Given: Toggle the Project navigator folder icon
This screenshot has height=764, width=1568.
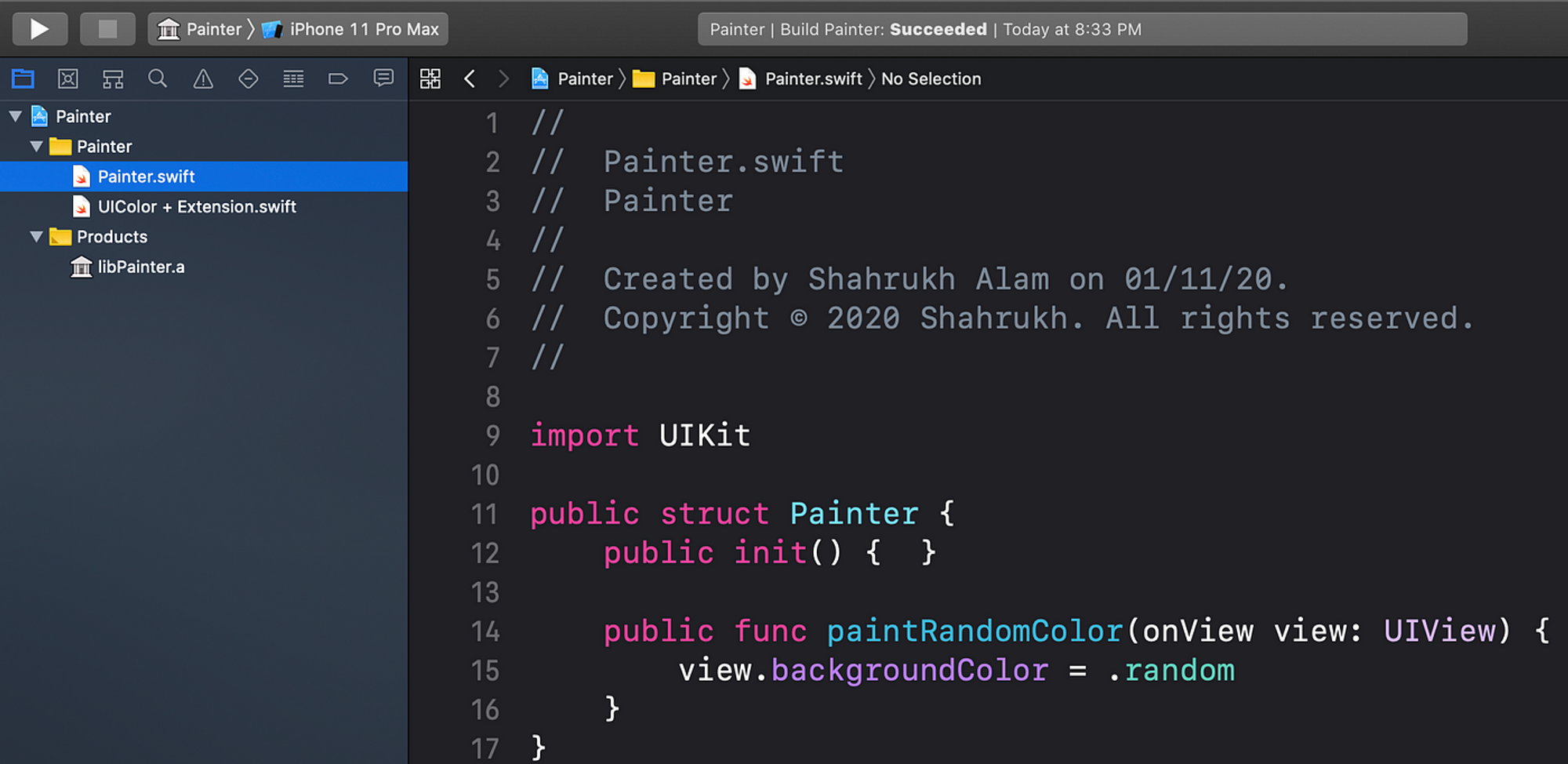Looking at the screenshot, I should tap(23, 78).
